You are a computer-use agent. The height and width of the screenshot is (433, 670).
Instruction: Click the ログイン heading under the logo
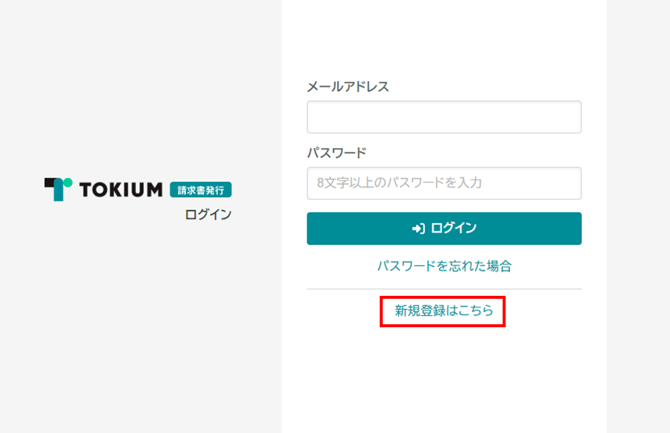208,214
